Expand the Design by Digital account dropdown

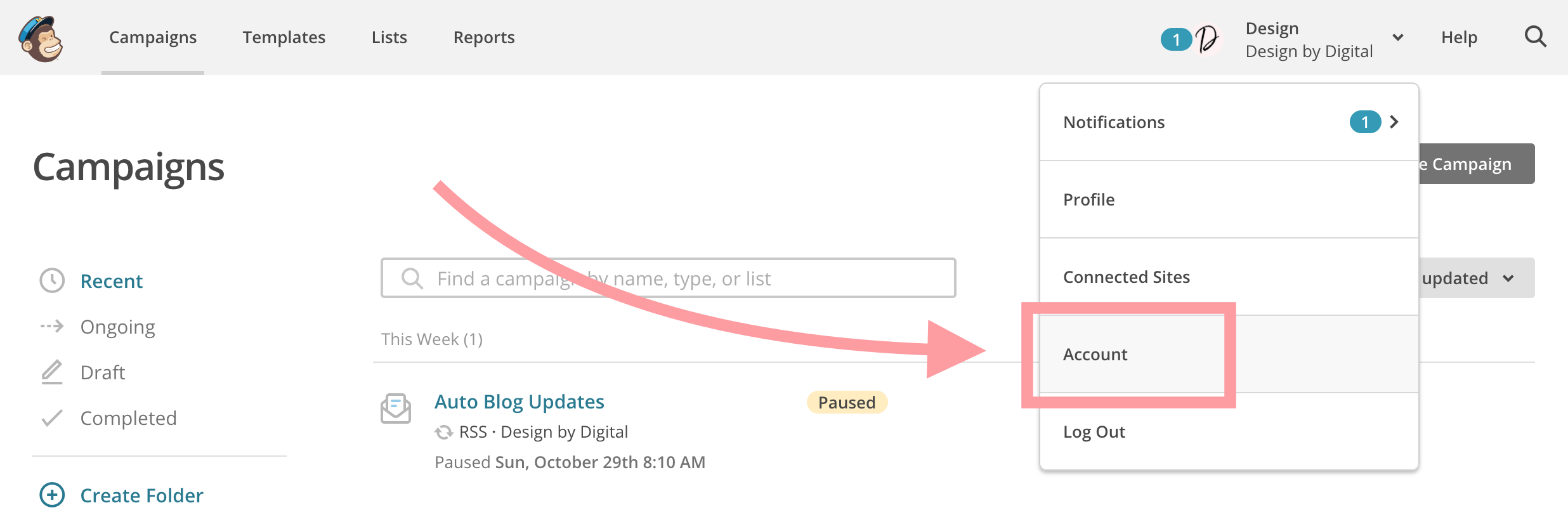coord(1398,37)
